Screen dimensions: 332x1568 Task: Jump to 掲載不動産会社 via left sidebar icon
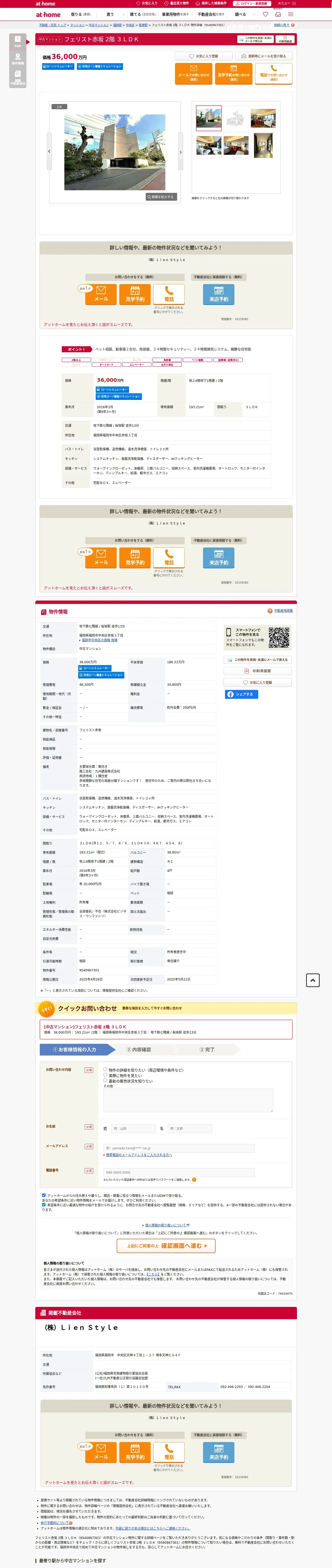point(18,77)
